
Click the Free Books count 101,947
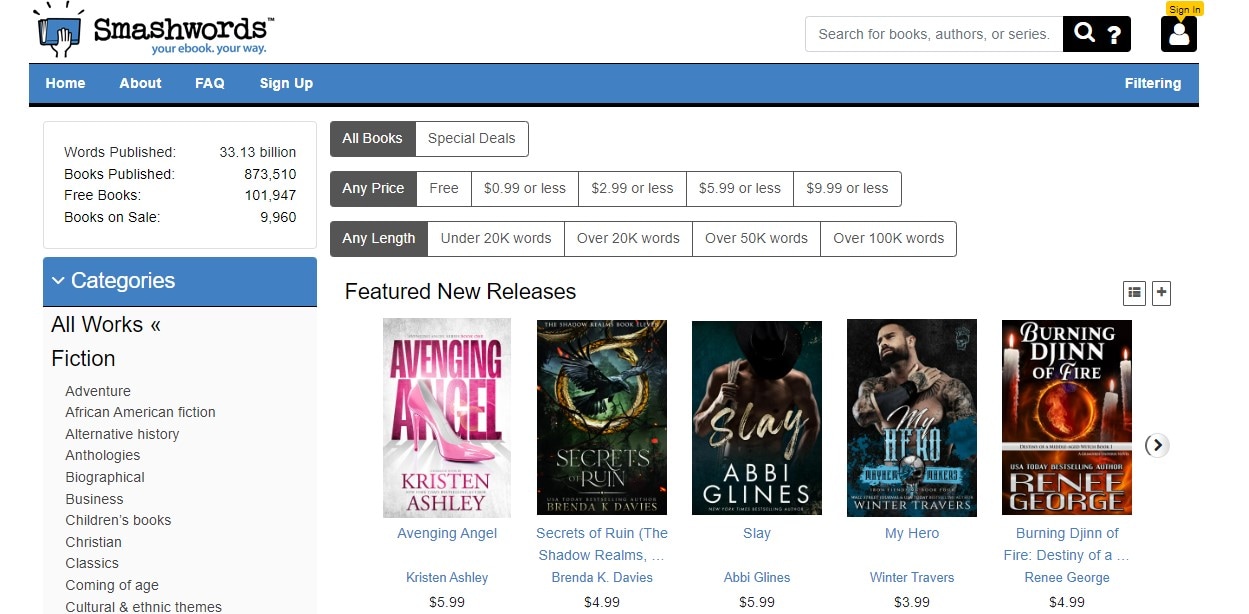pos(270,195)
